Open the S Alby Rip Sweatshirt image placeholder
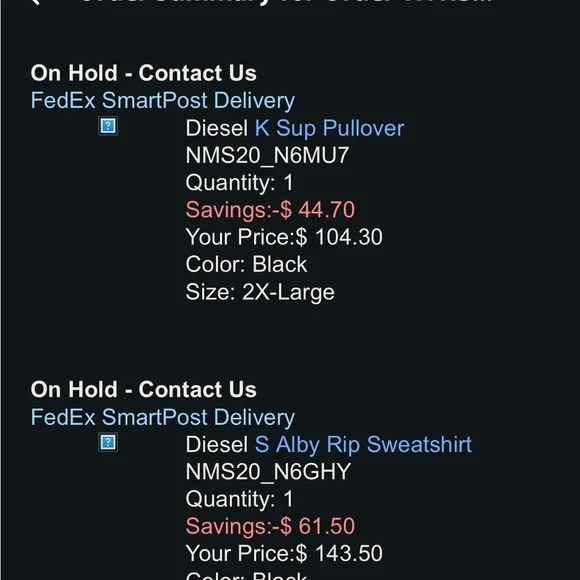The height and width of the screenshot is (580, 580). pos(108,442)
